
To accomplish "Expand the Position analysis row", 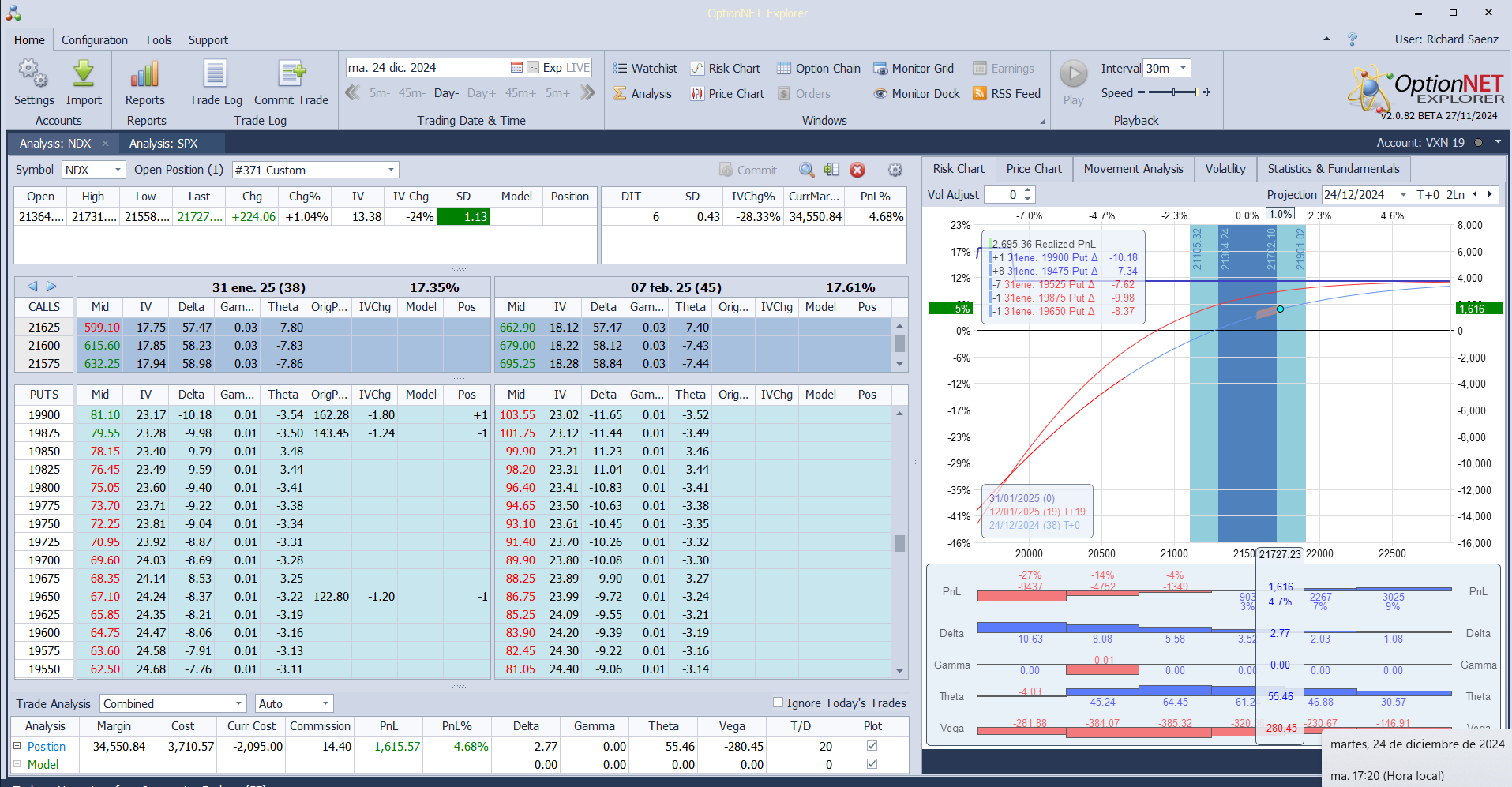I will 17,746.
